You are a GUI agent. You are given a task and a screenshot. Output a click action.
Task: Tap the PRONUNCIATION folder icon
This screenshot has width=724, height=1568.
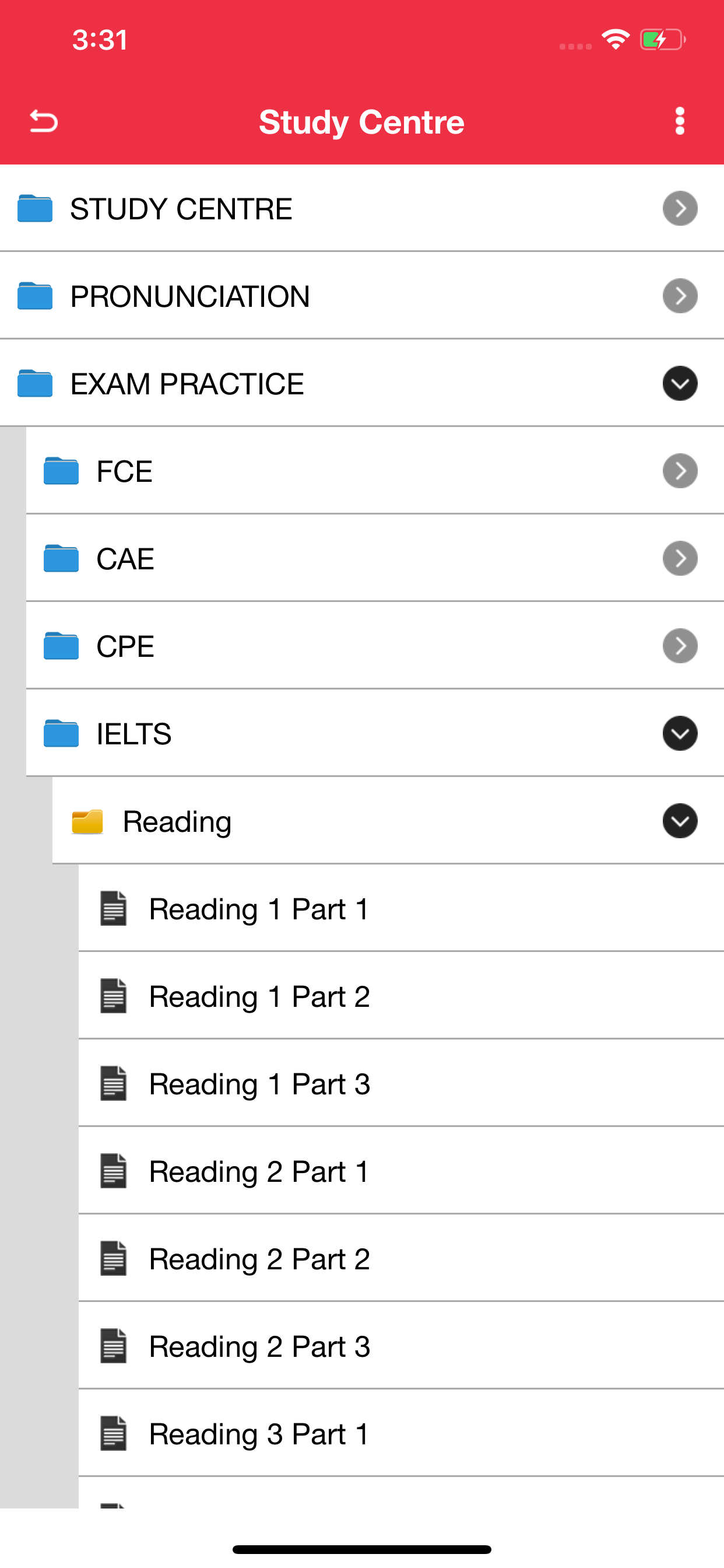pyautogui.click(x=34, y=296)
